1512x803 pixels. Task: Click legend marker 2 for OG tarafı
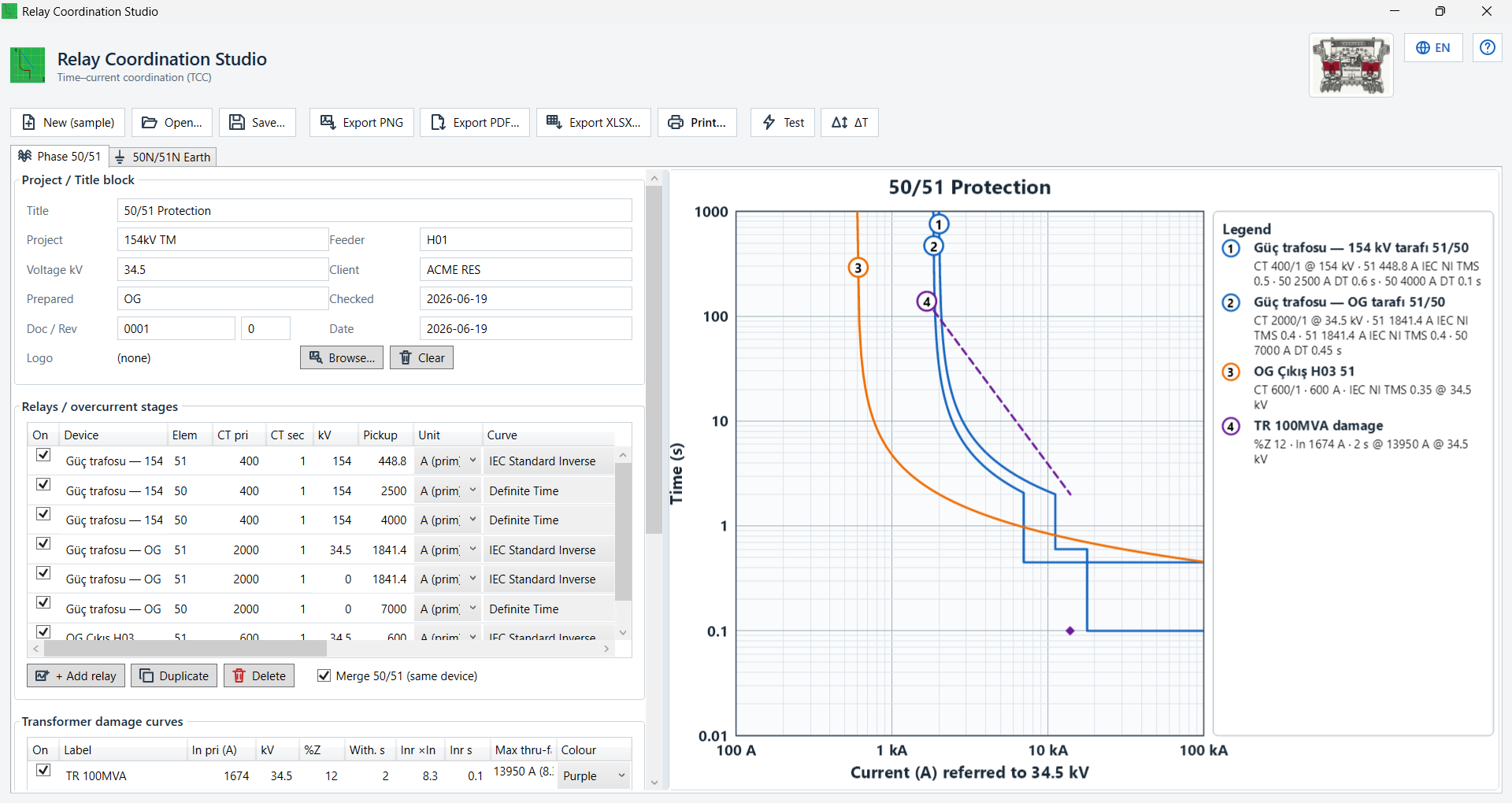click(x=1231, y=303)
